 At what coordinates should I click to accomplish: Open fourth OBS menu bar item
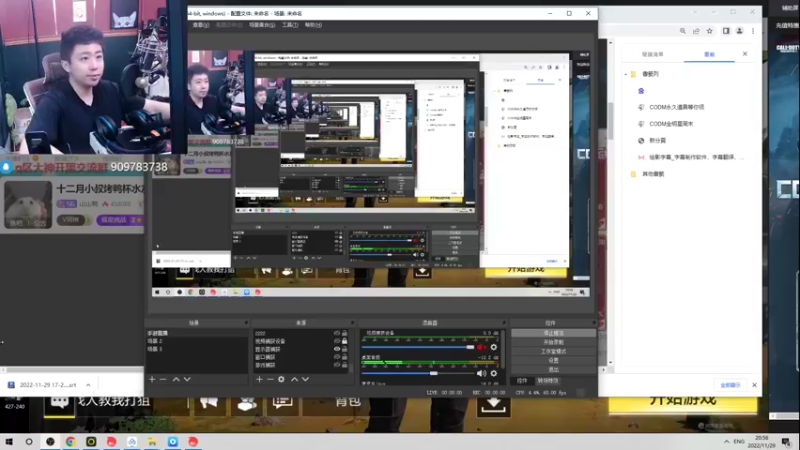[290, 25]
